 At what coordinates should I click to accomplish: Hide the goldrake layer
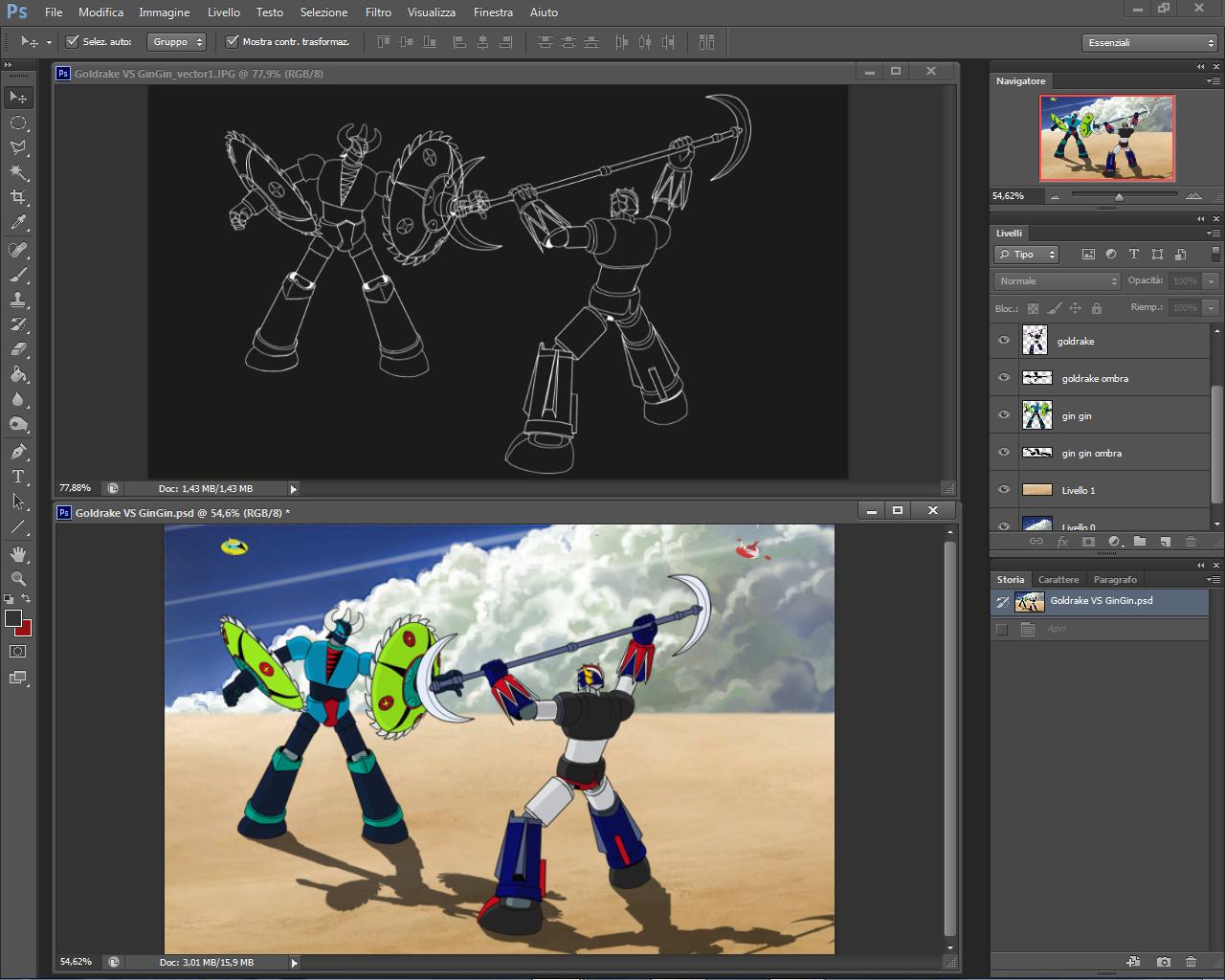[1004, 341]
